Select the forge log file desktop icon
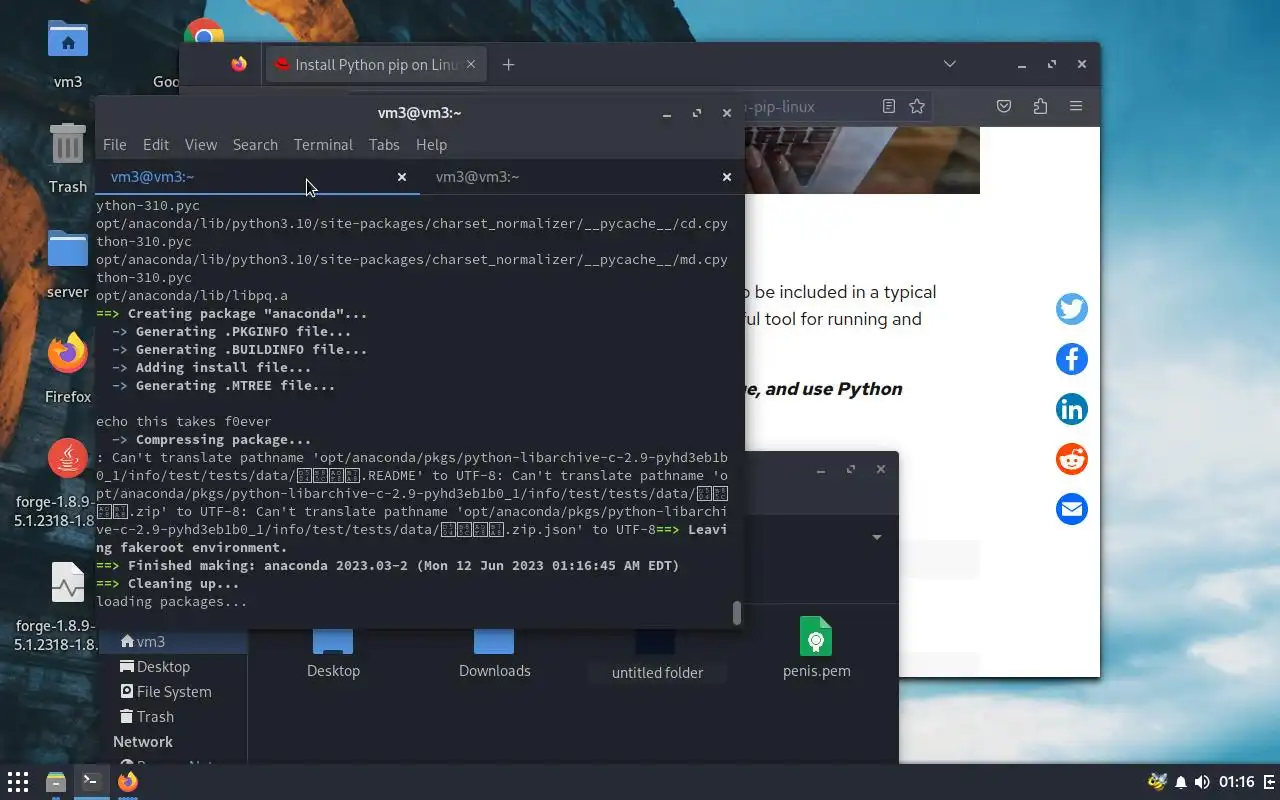This screenshot has height=800, width=1280. (67, 584)
